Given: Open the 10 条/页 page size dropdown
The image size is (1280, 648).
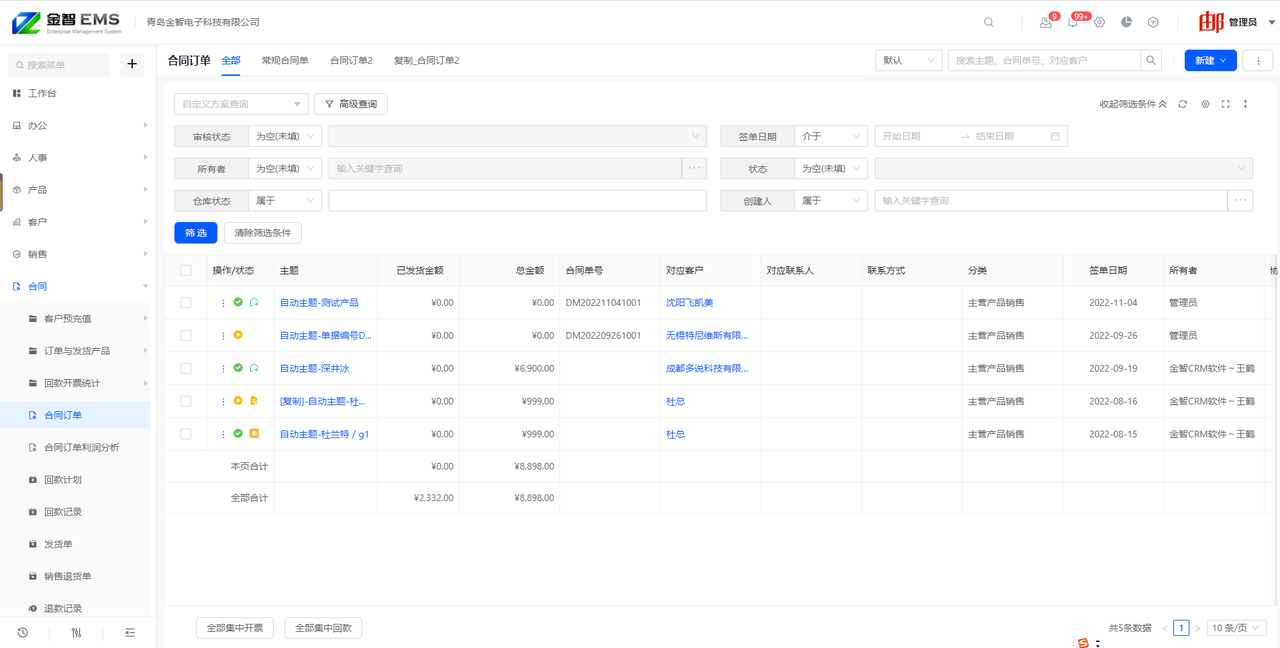Looking at the screenshot, I should (1237, 628).
